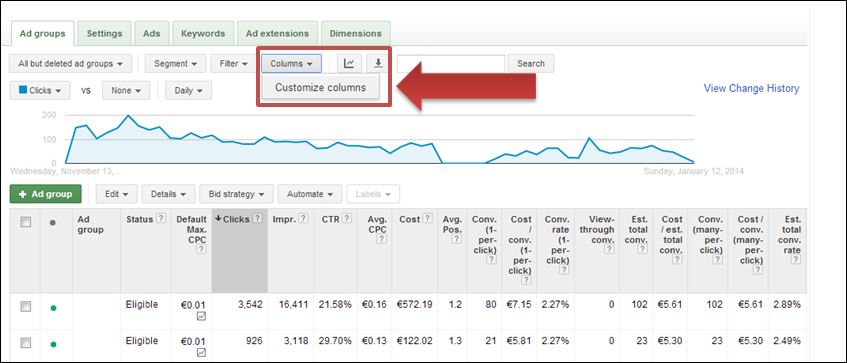Click the blue Clicks color square
This screenshot has width=847, height=363.
click(23, 90)
